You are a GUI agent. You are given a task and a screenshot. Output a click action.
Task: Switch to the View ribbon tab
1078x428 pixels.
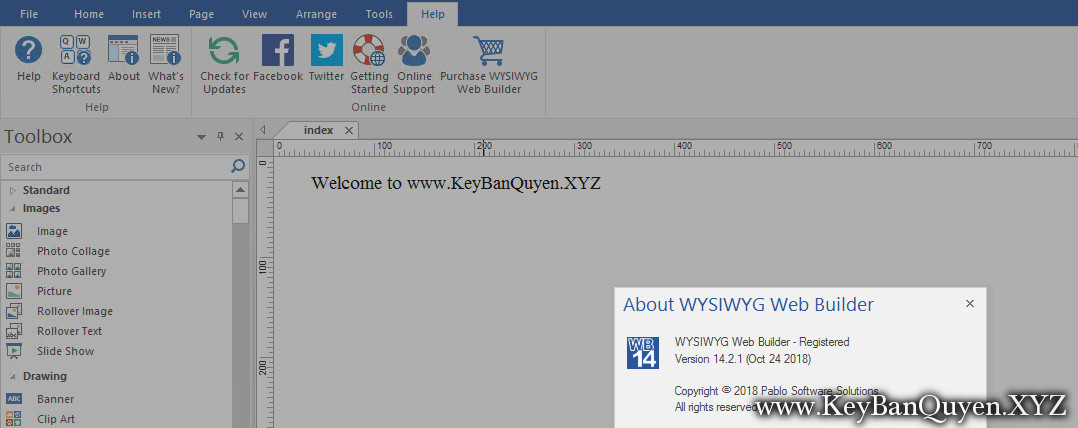pyautogui.click(x=254, y=14)
